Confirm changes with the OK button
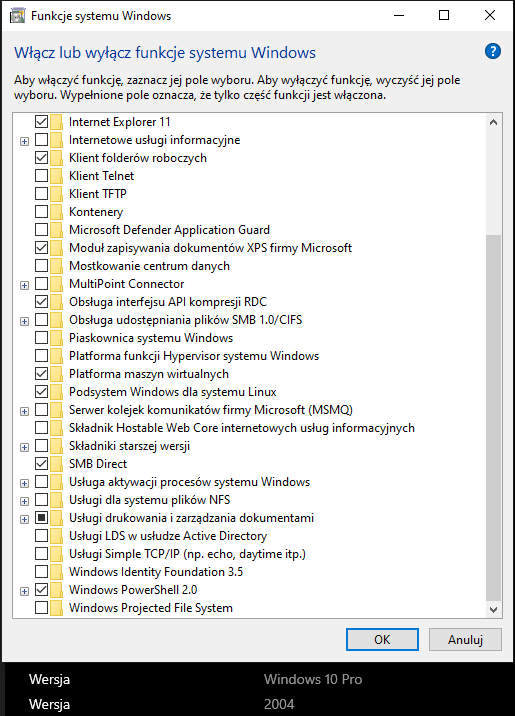The height and width of the screenshot is (716, 515). (x=382, y=639)
